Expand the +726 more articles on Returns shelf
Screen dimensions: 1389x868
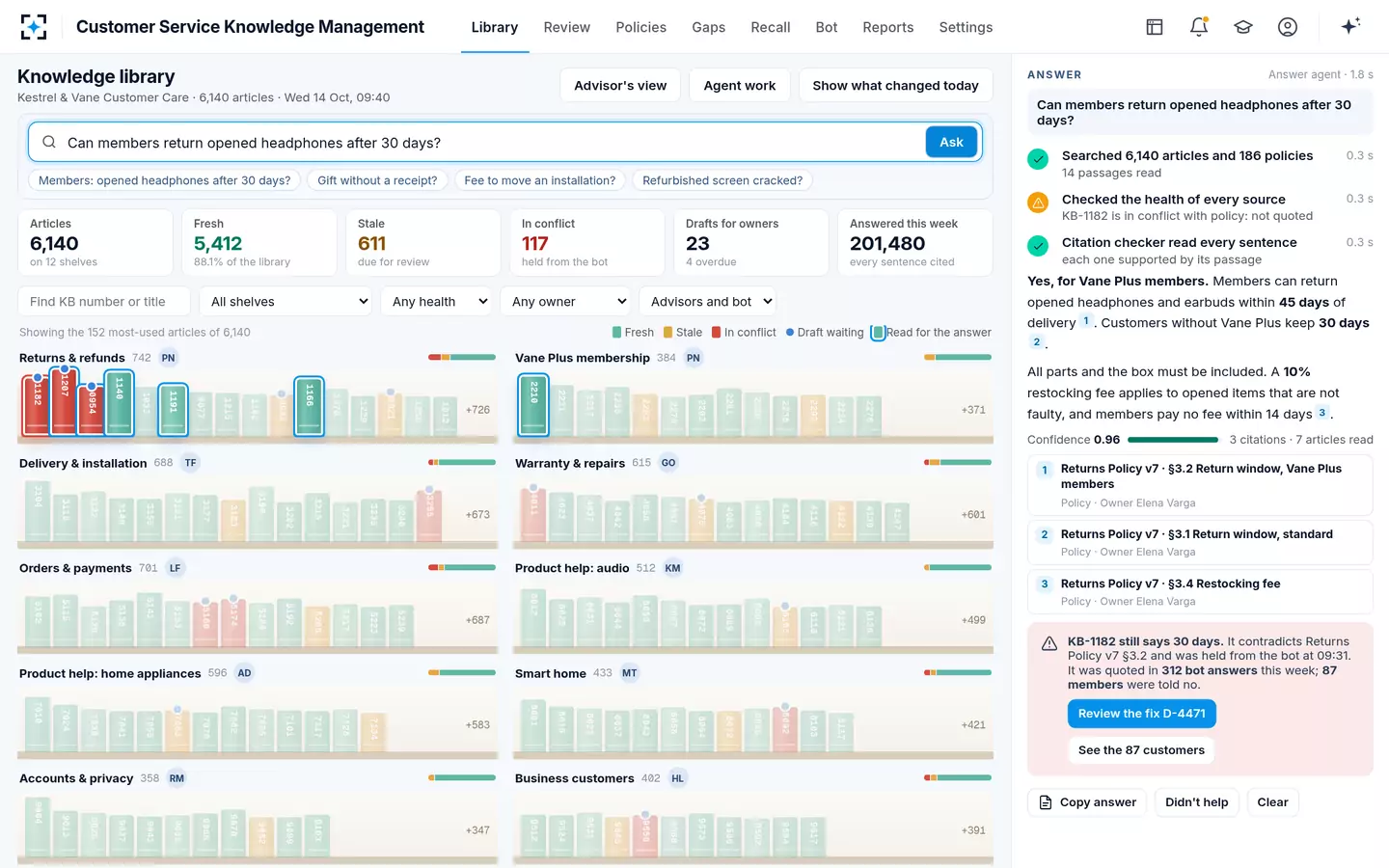pyautogui.click(x=477, y=410)
